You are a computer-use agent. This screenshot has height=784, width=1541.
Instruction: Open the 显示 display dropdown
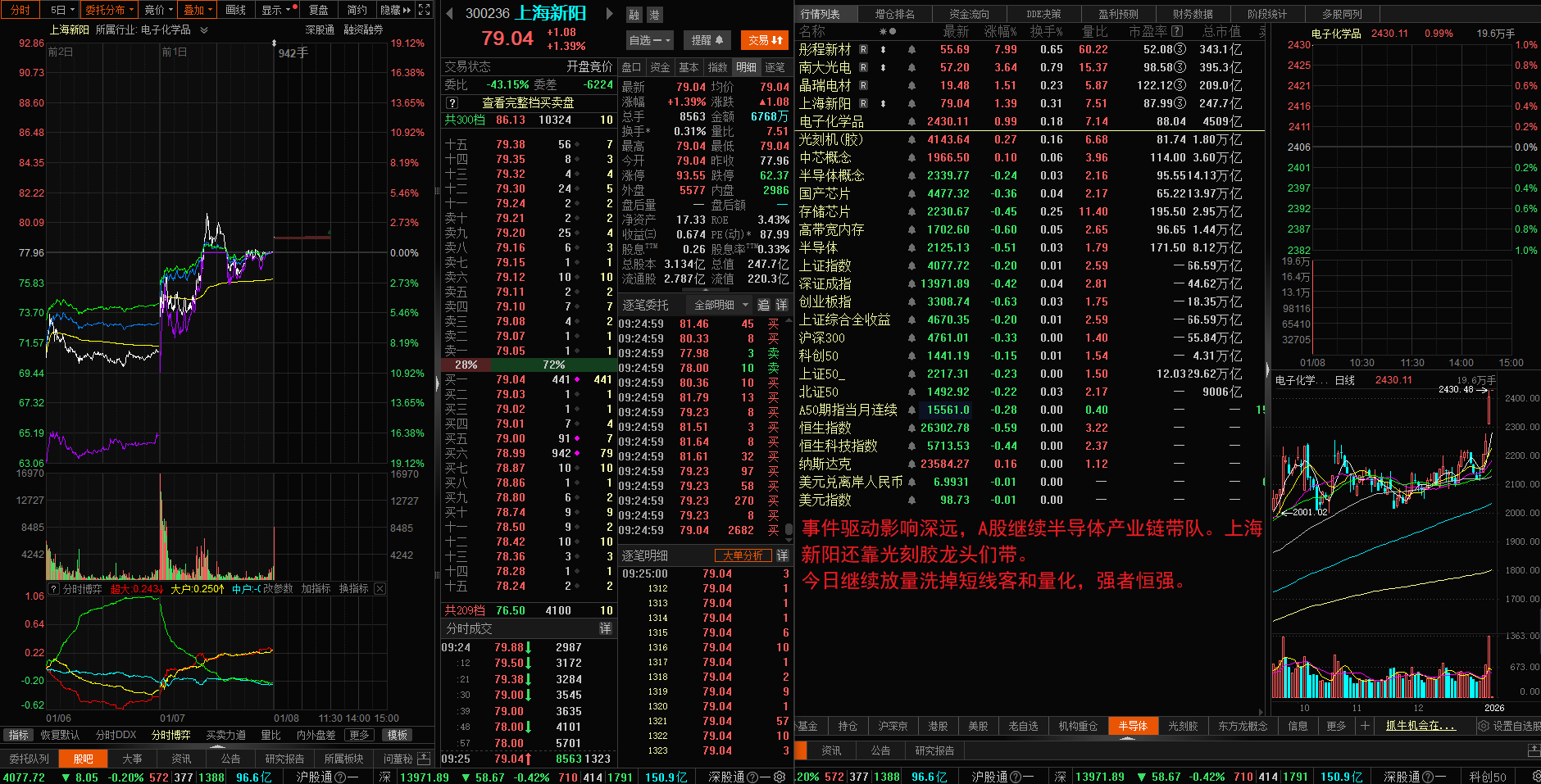pyautogui.click(x=276, y=10)
